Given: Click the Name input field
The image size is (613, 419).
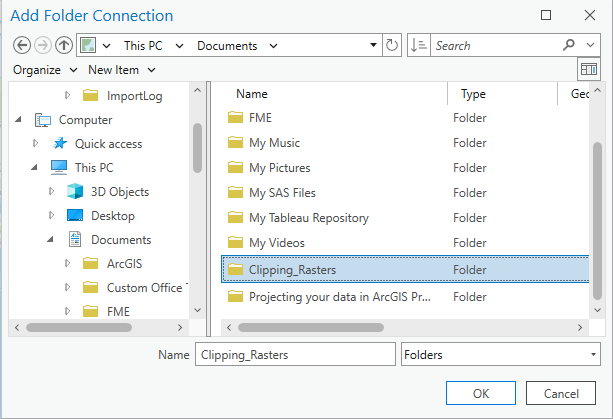Looking at the screenshot, I should [295, 354].
